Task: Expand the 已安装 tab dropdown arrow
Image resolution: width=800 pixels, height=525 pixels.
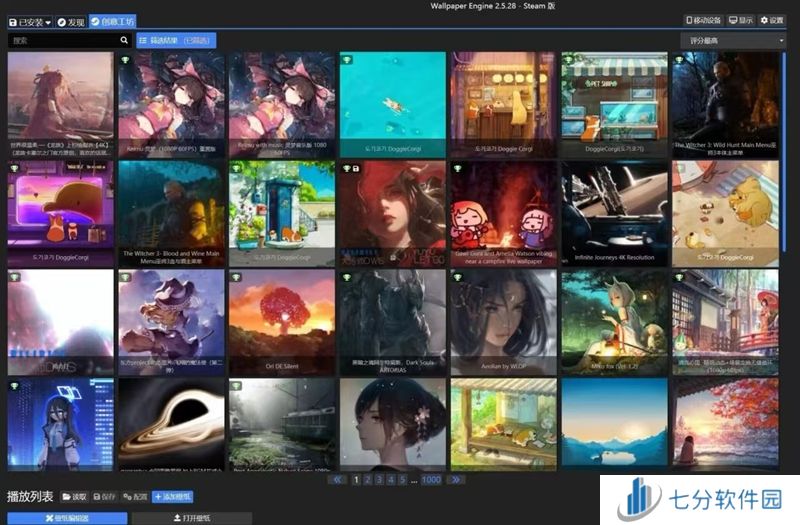Action: 48,22
